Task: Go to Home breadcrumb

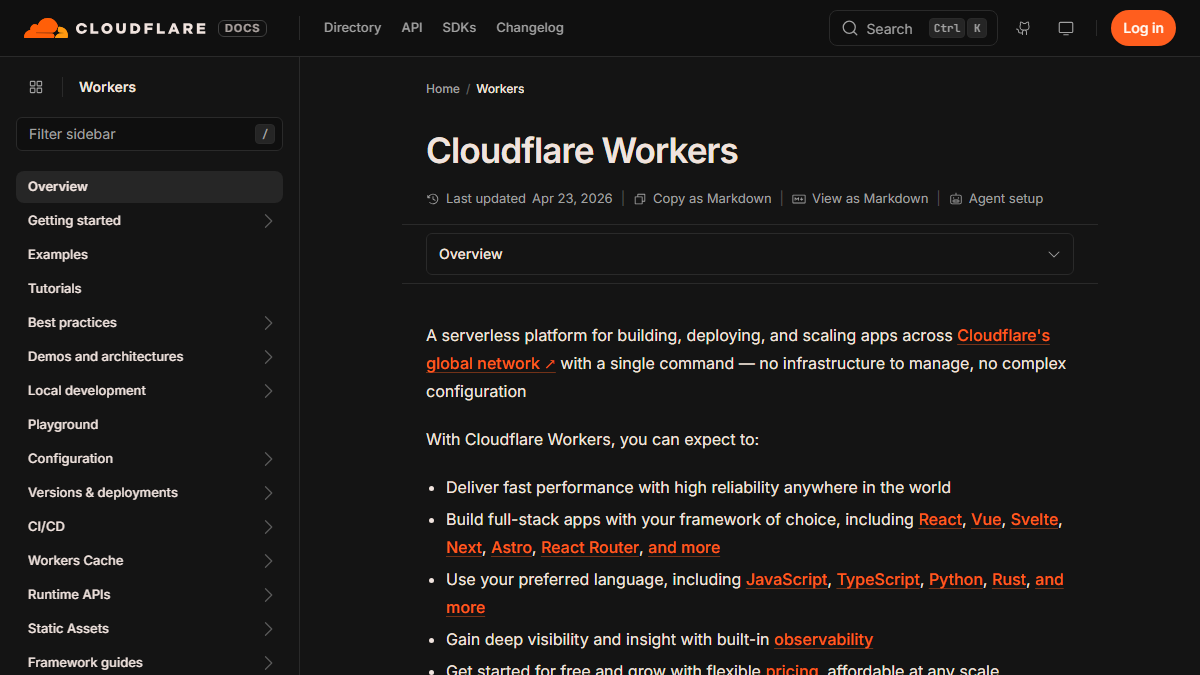Action: click(x=443, y=89)
